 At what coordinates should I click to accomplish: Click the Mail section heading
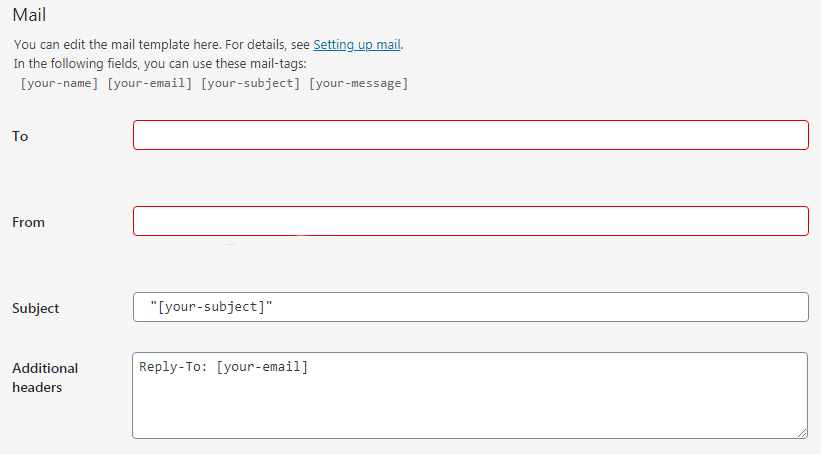point(29,16)
